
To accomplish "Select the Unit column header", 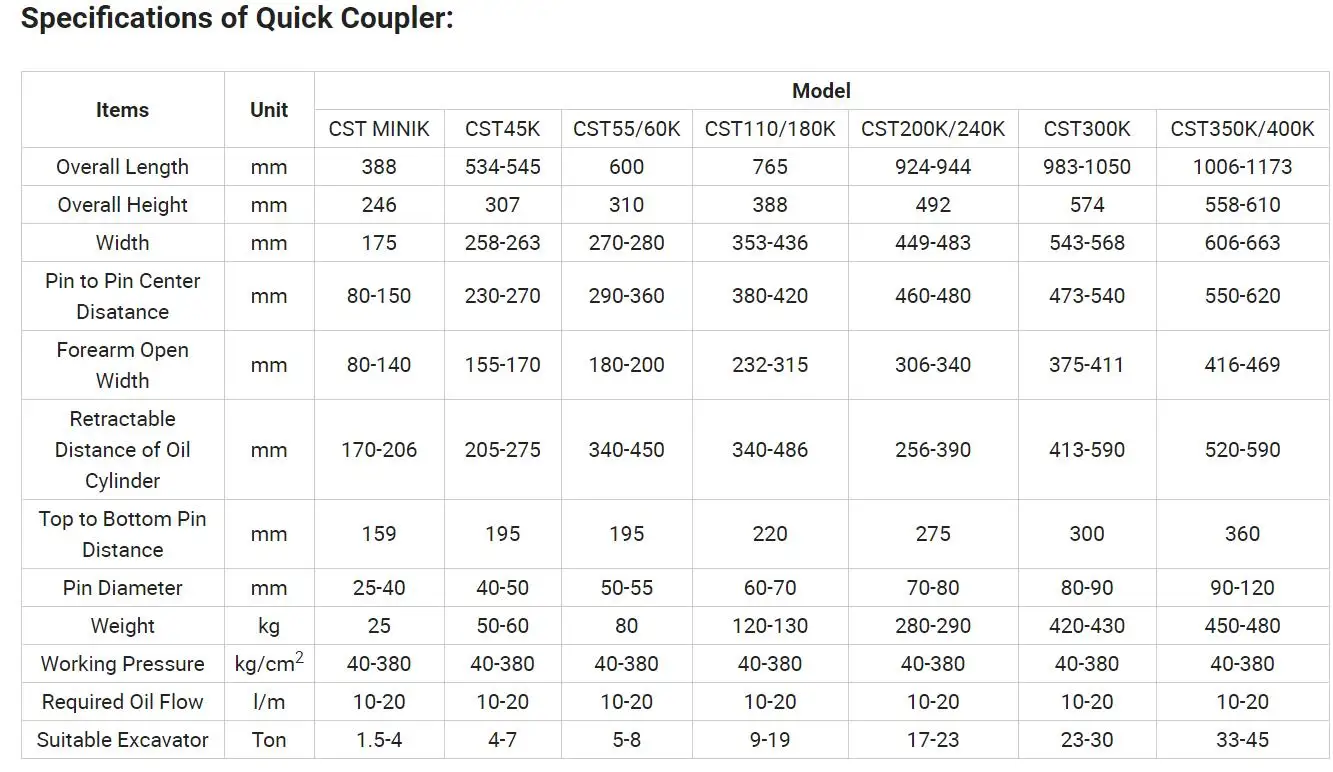I will tap(269, 110).
